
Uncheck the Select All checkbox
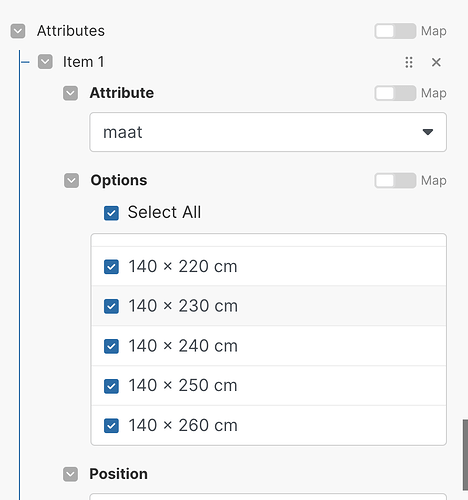click(111, 213)
